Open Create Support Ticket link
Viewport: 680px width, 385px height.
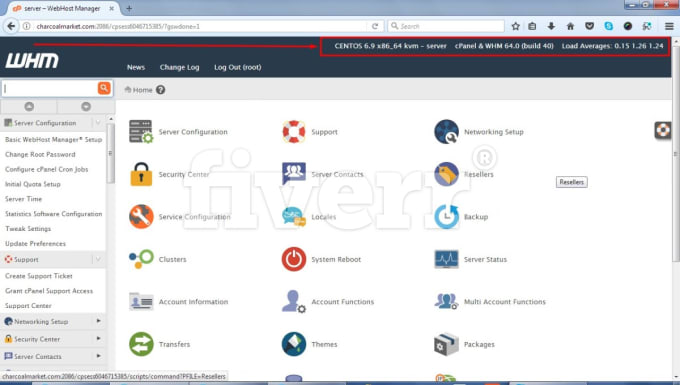[x=39, y=276]
